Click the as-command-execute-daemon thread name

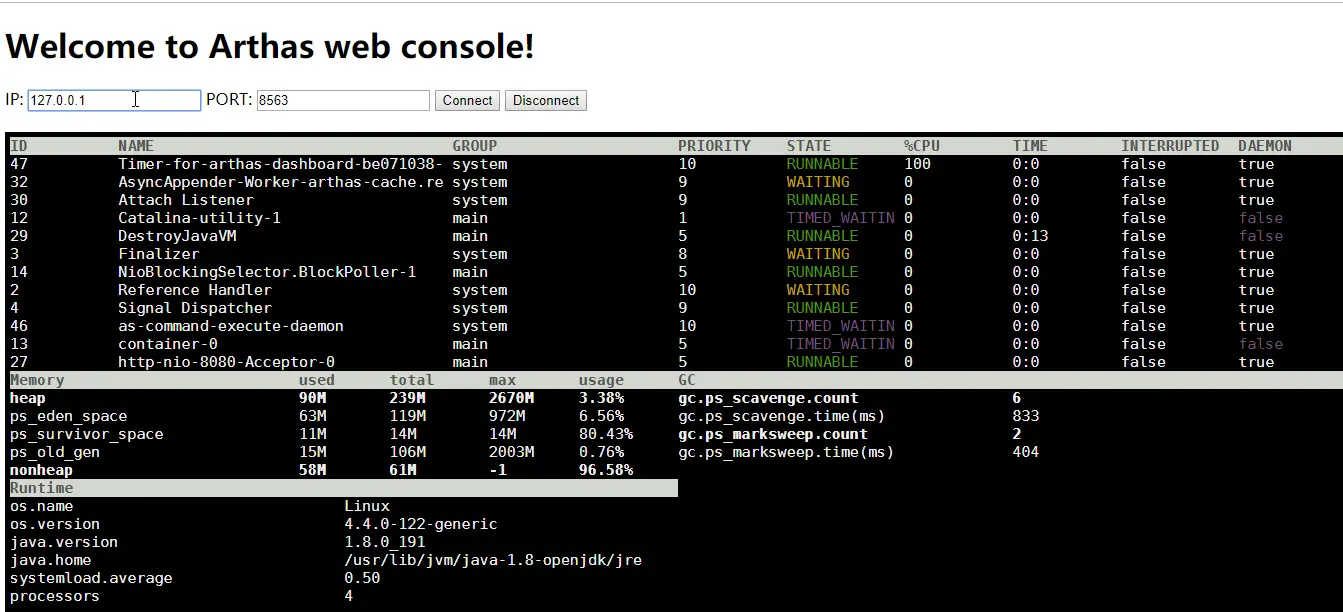[x=231, y=326]
